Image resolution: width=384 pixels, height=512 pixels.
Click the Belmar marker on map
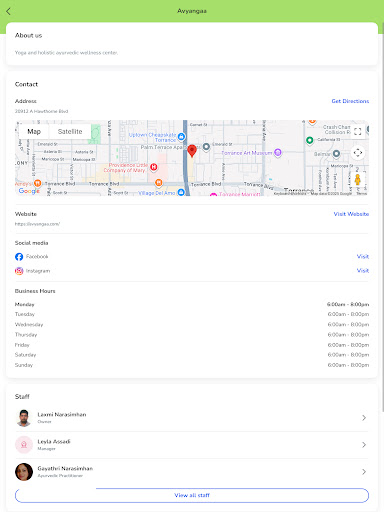pos(336,154)
